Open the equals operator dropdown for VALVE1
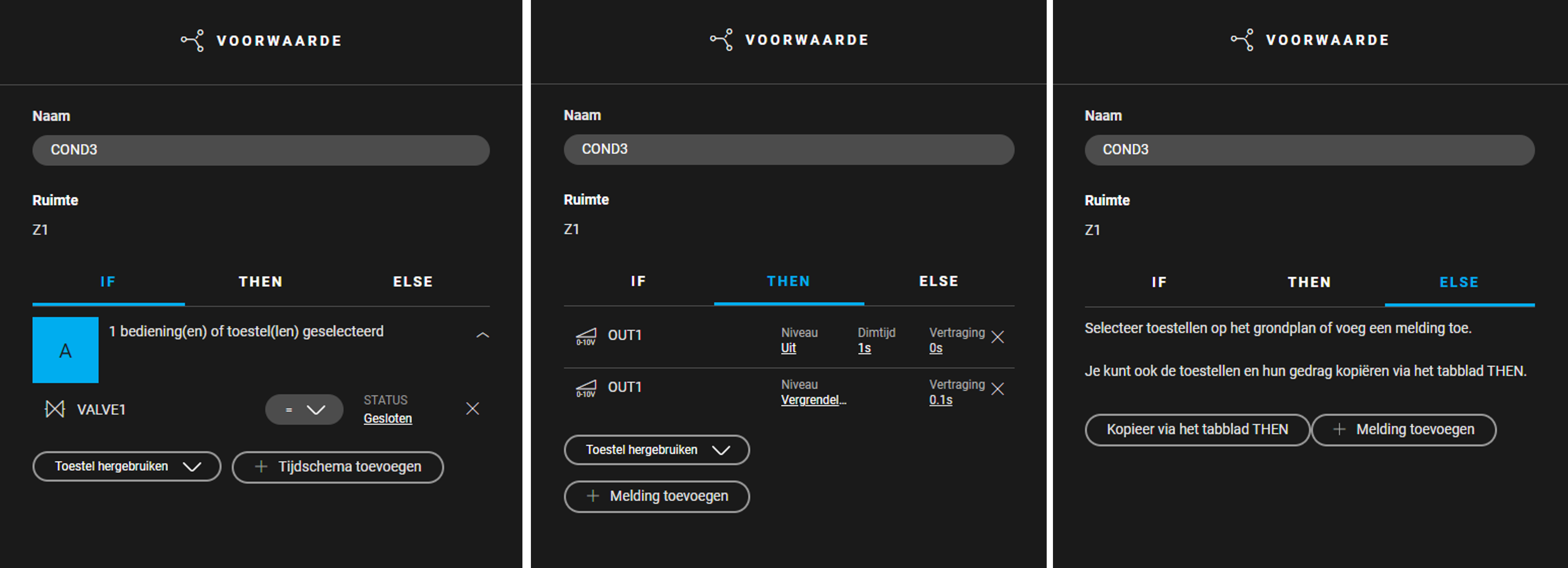 click(x=304, y=410)
